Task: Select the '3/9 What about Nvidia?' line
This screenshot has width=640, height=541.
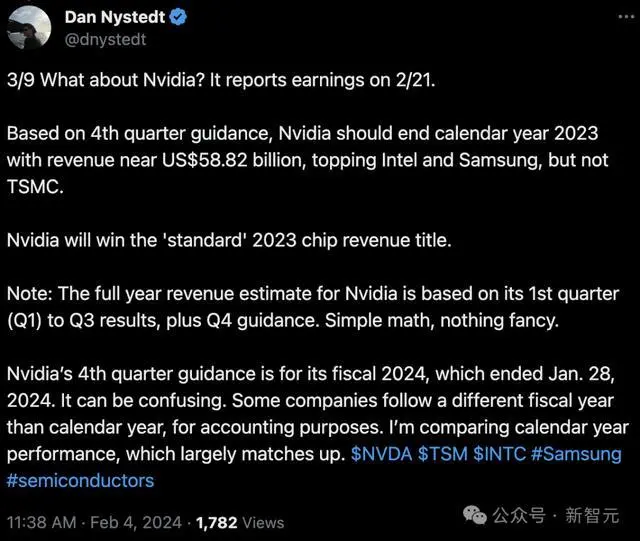Action: [x=221, y=80]
